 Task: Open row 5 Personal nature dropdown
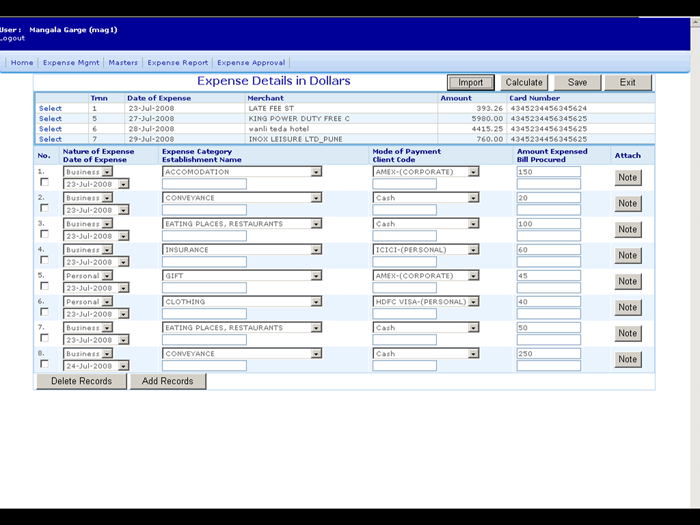[88, 275]
